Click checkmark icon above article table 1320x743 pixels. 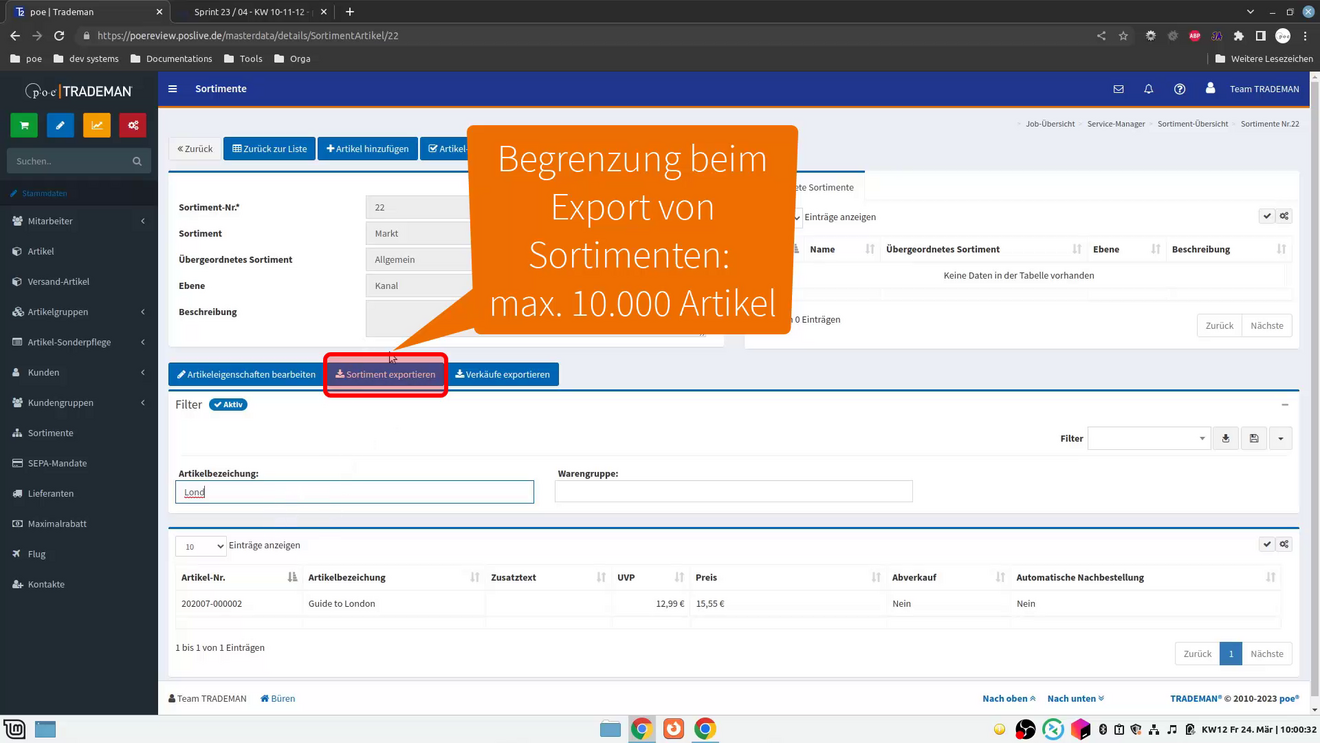tap(1267, 545)
